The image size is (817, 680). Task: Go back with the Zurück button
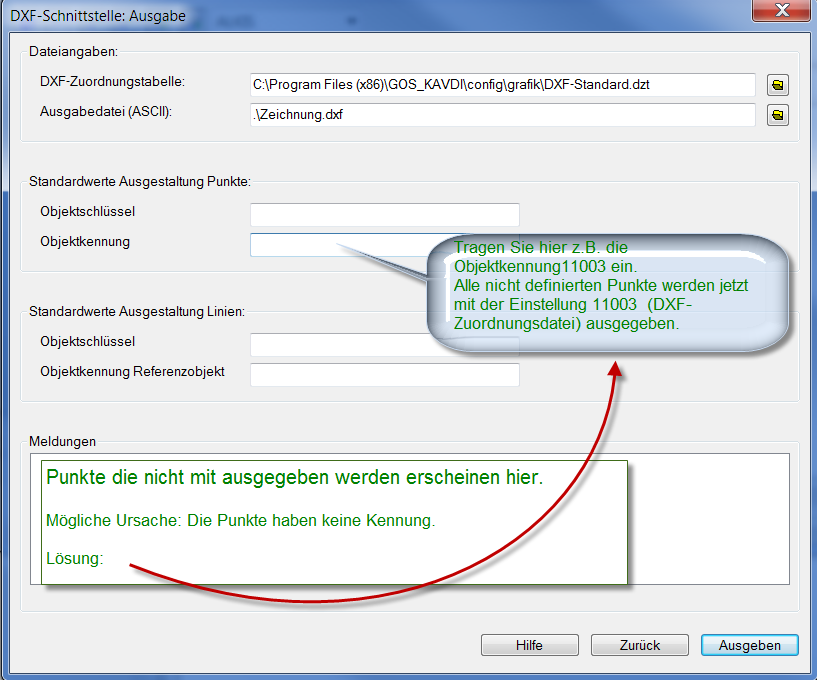coord(639,645)
